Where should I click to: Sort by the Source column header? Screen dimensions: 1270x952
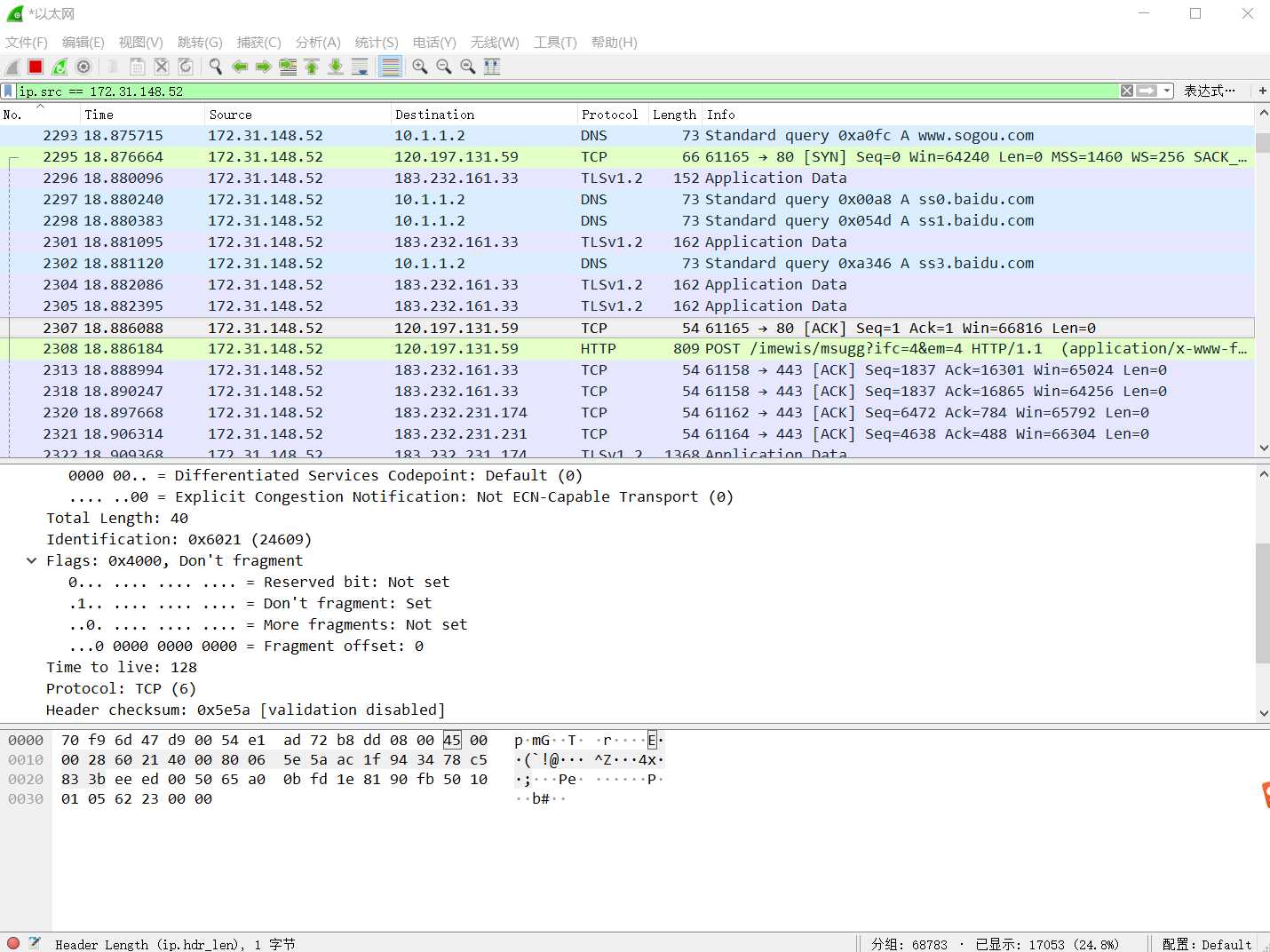[x=298, y=115]
